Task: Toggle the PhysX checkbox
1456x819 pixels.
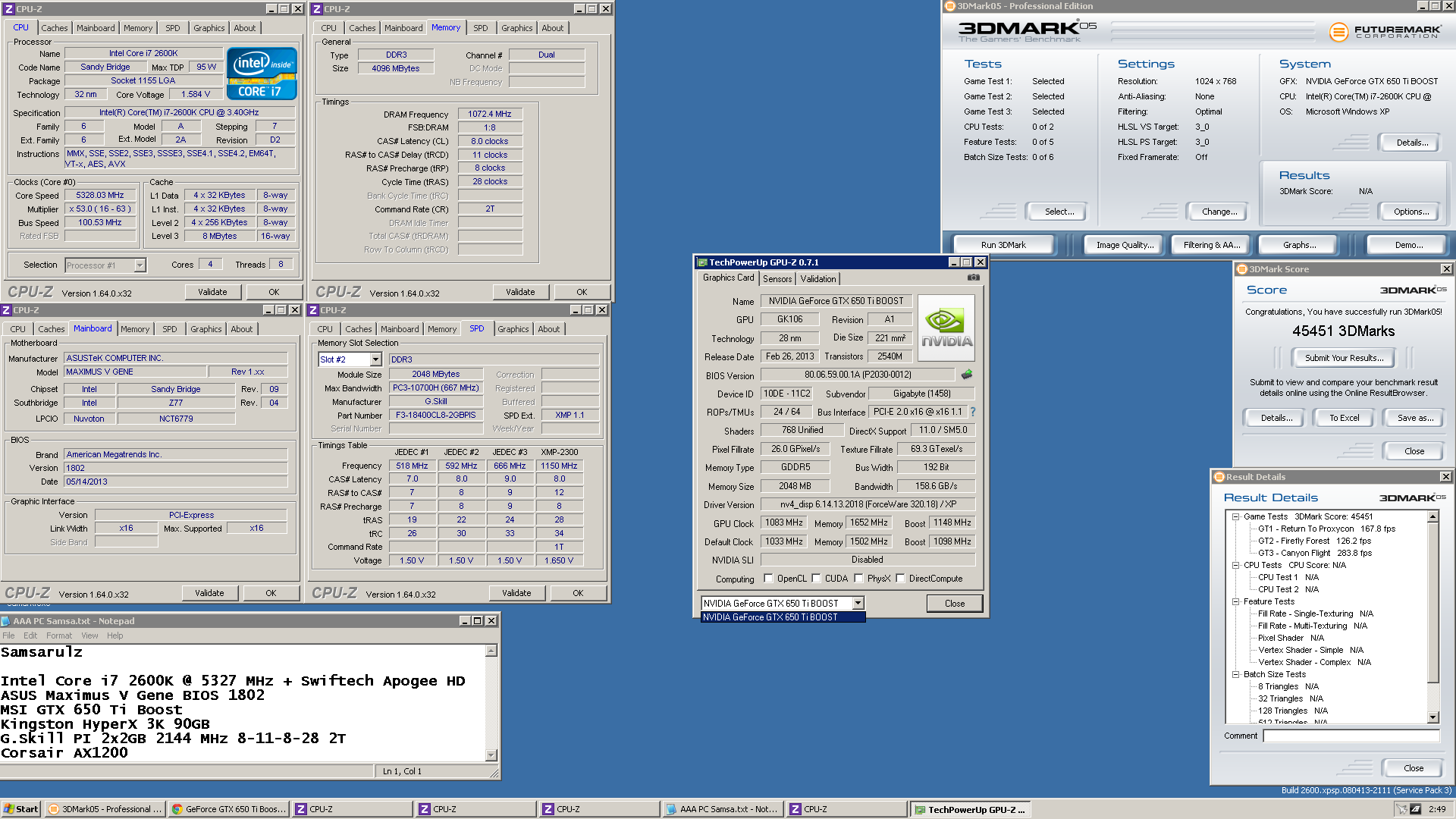Action: (858, 579)
